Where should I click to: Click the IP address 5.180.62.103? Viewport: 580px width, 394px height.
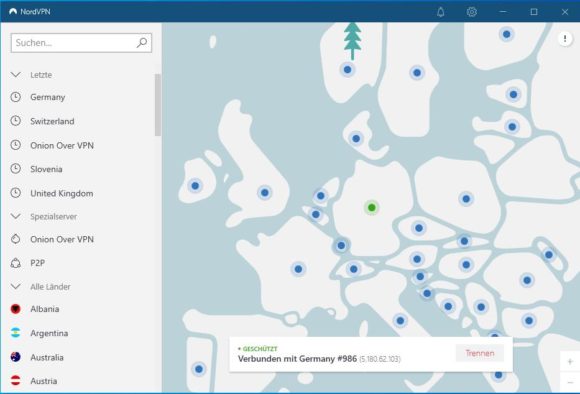pos(380,359)
